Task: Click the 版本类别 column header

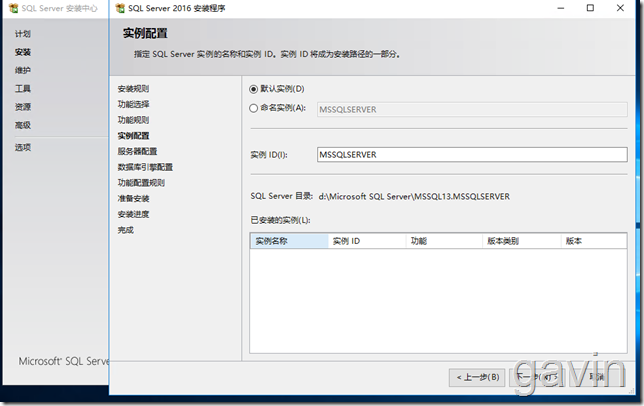Action: point(522,241)
